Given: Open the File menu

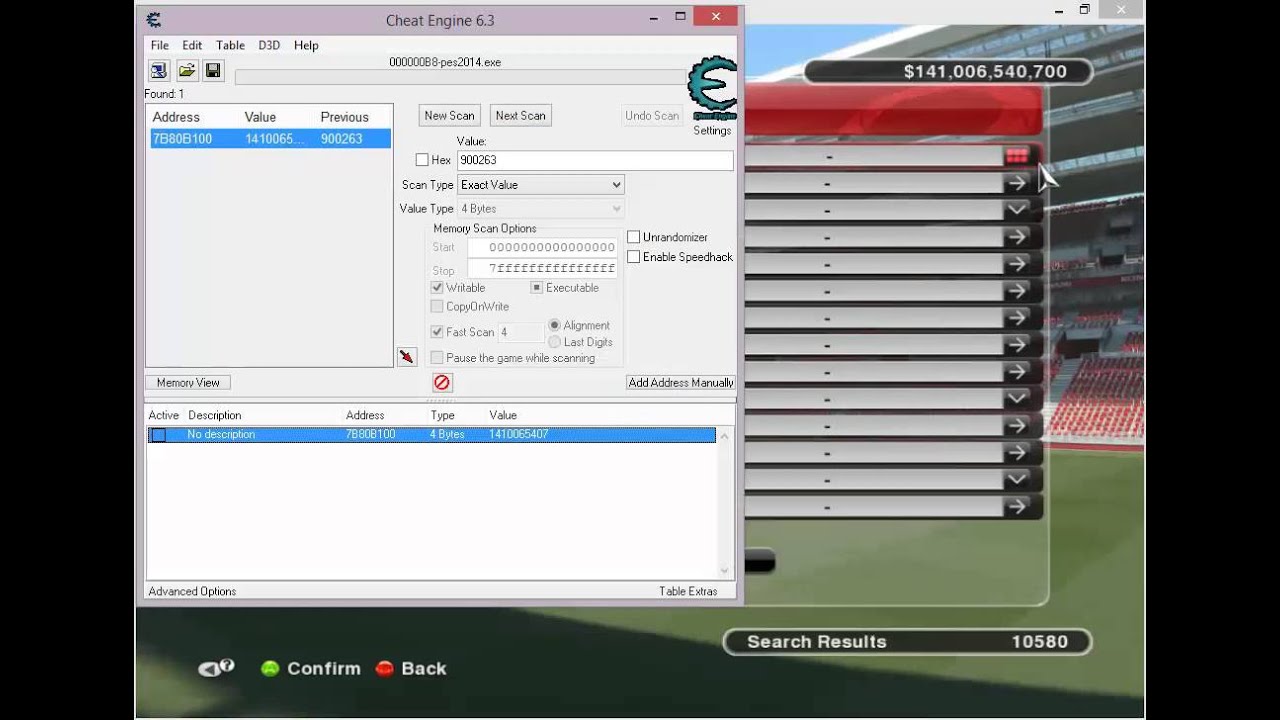Looking at the screenshot, I should pos(160,45).
